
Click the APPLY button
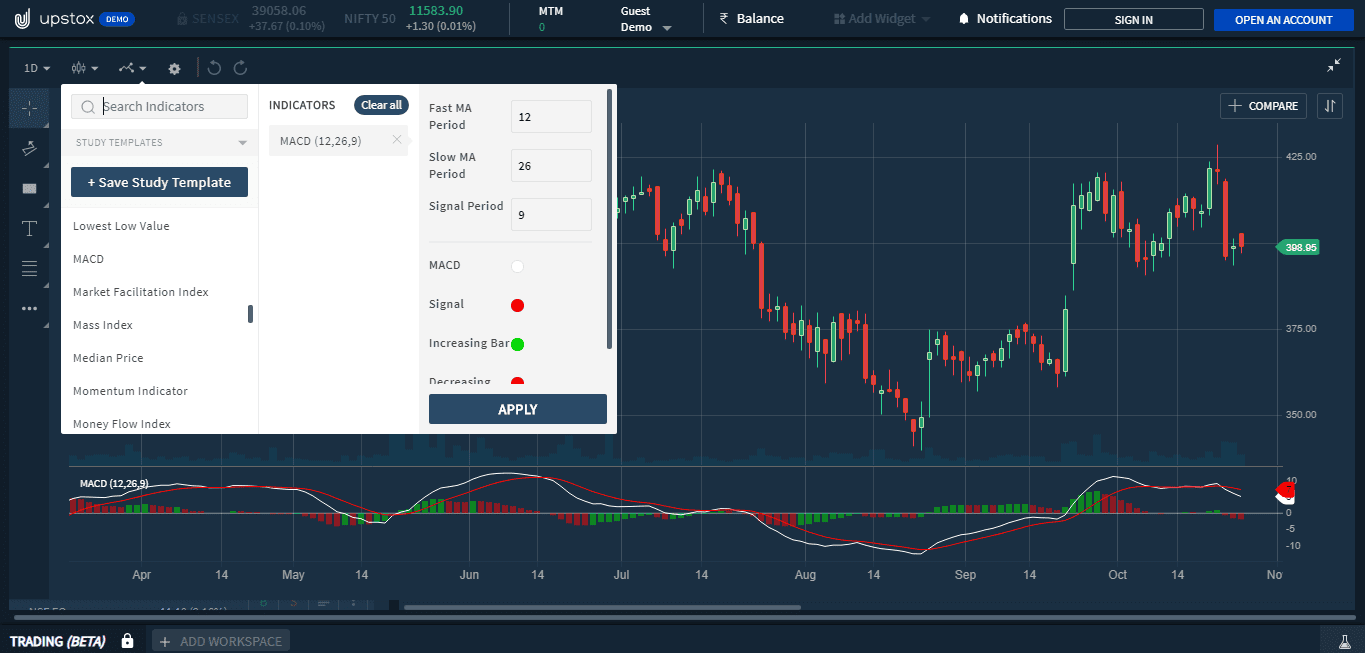point(518,409)
